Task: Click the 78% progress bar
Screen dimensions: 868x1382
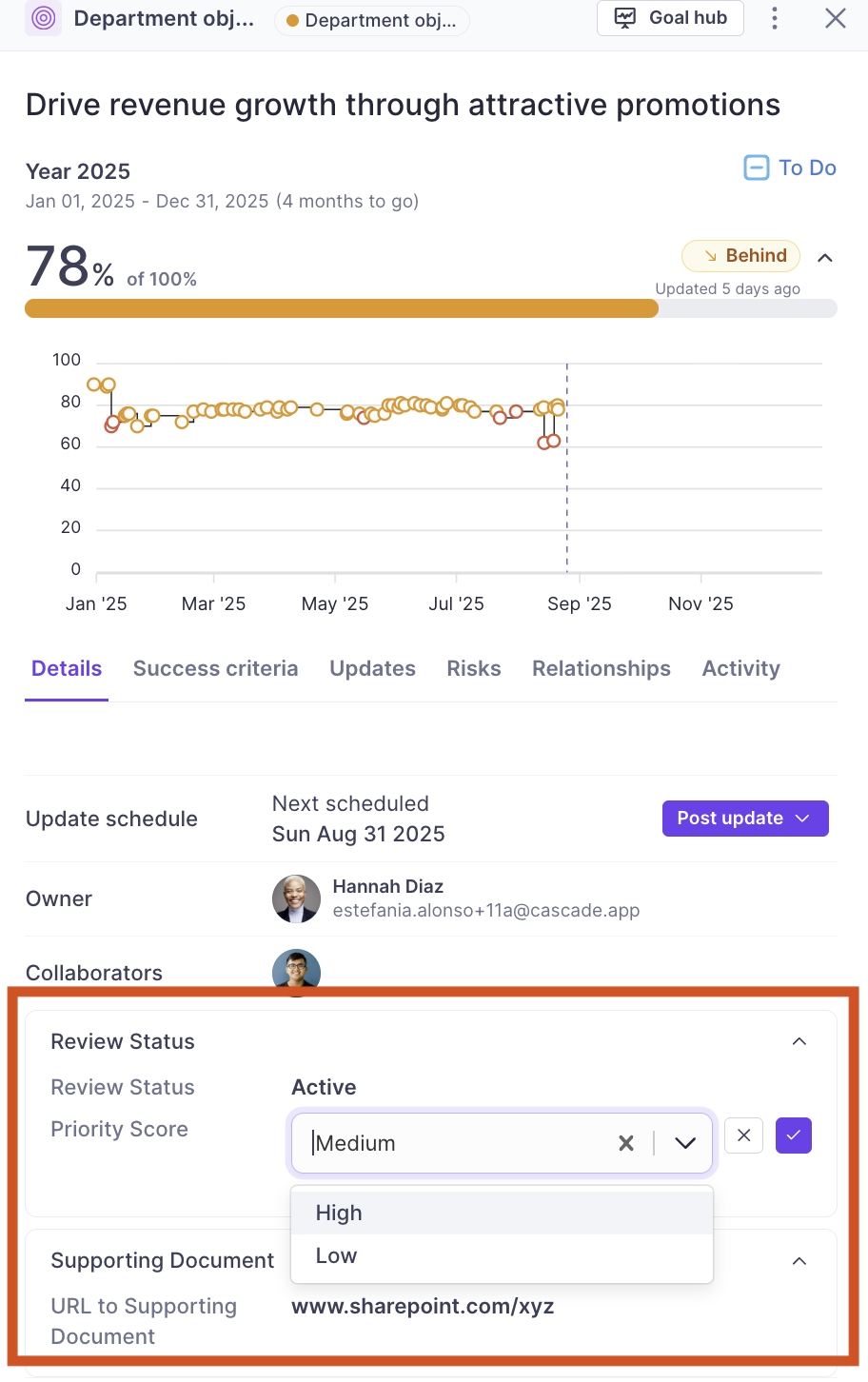Action: click(431, 308)
